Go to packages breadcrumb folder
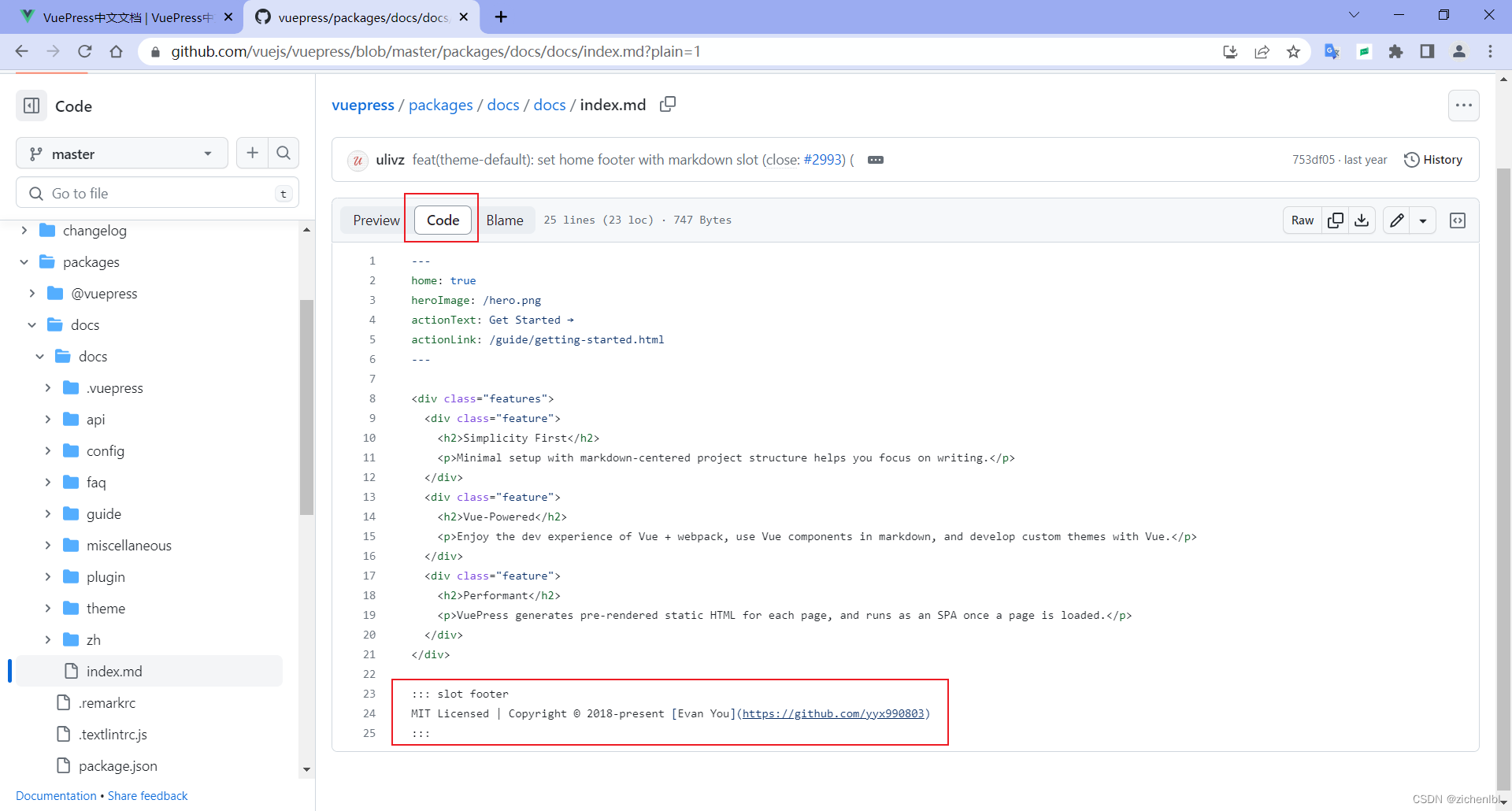Screen dimensions: 1512x811 click(441, 105)
